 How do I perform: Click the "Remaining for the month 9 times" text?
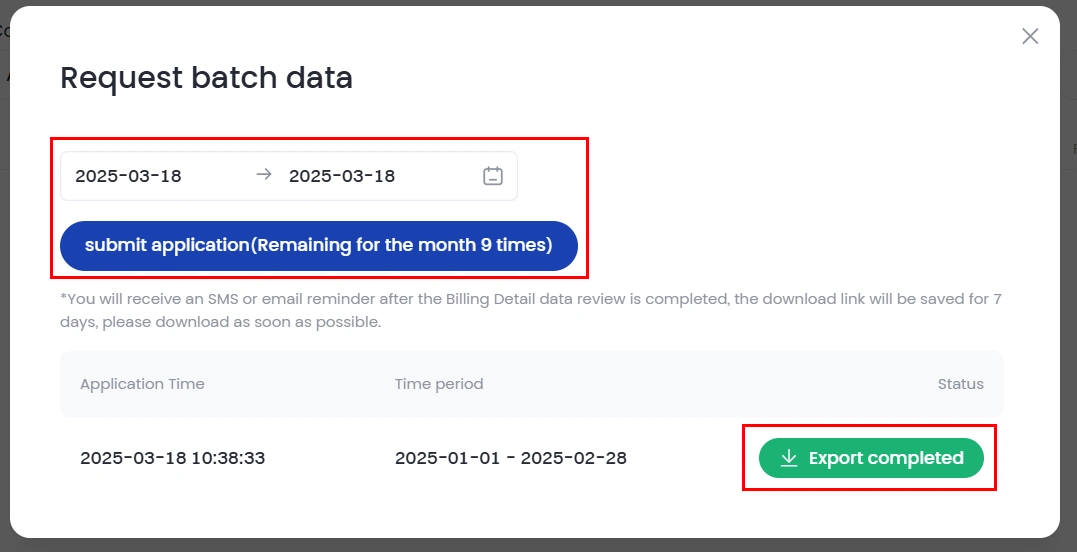point(405,245)
